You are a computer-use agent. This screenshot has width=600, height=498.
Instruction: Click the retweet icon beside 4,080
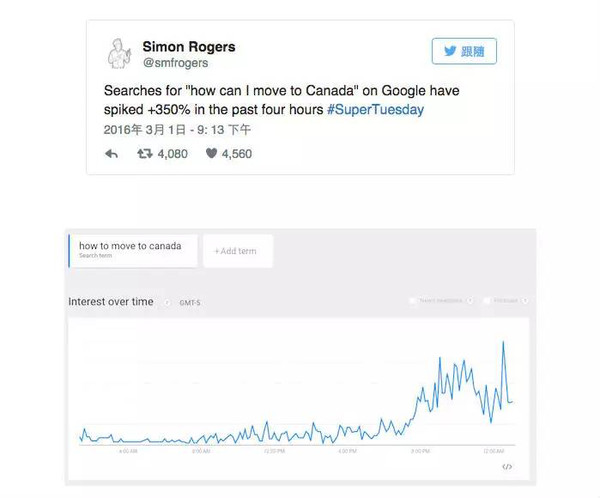click(x=145, y=154)
